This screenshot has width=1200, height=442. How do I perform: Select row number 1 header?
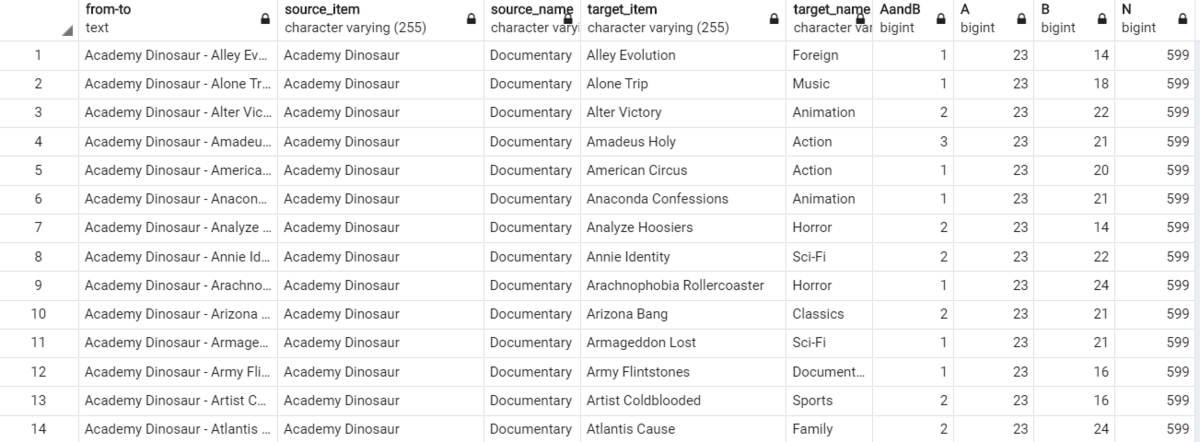[x=39, y=55]
